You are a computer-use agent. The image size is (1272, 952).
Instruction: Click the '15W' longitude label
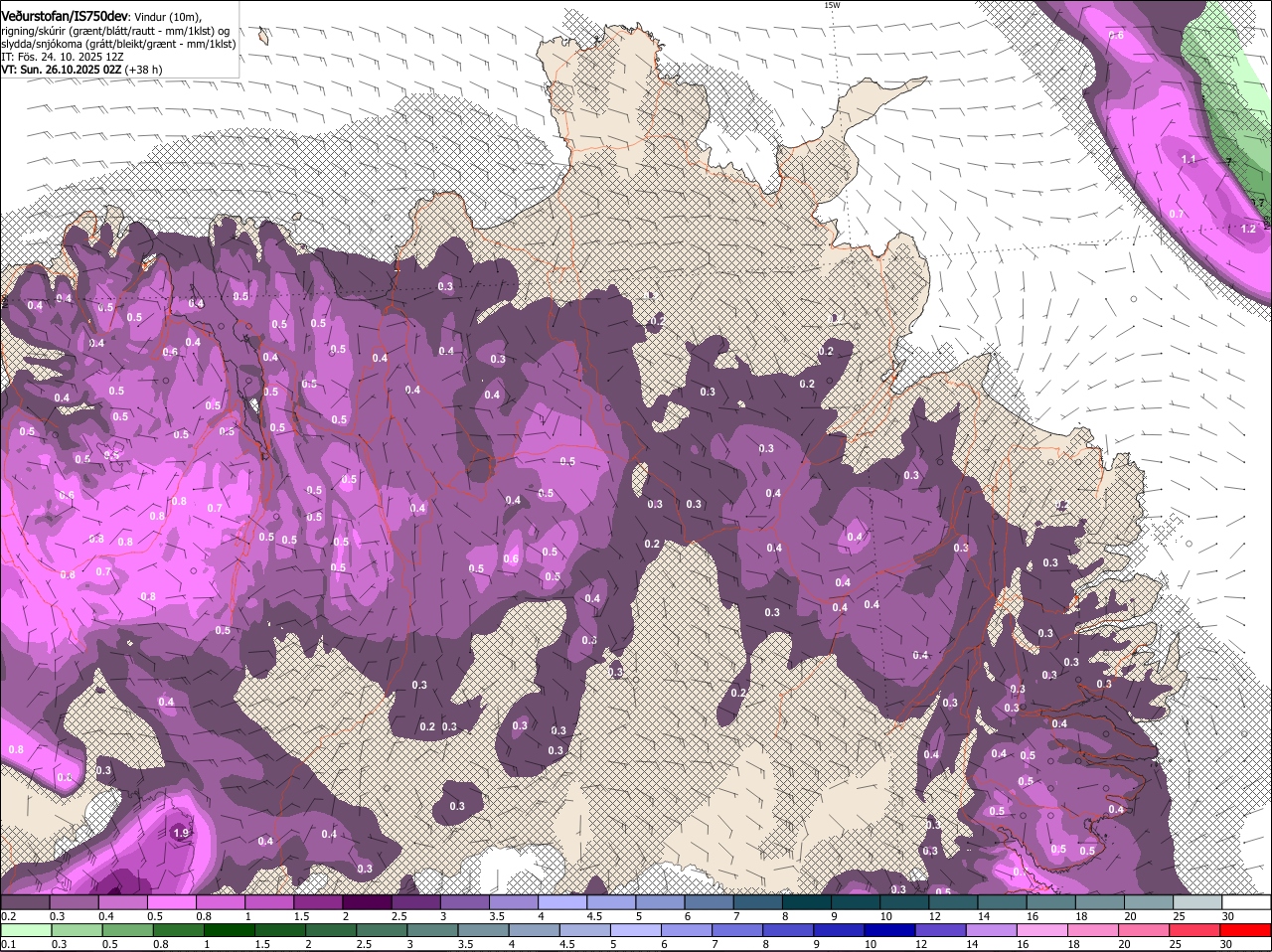click(832, 5)
